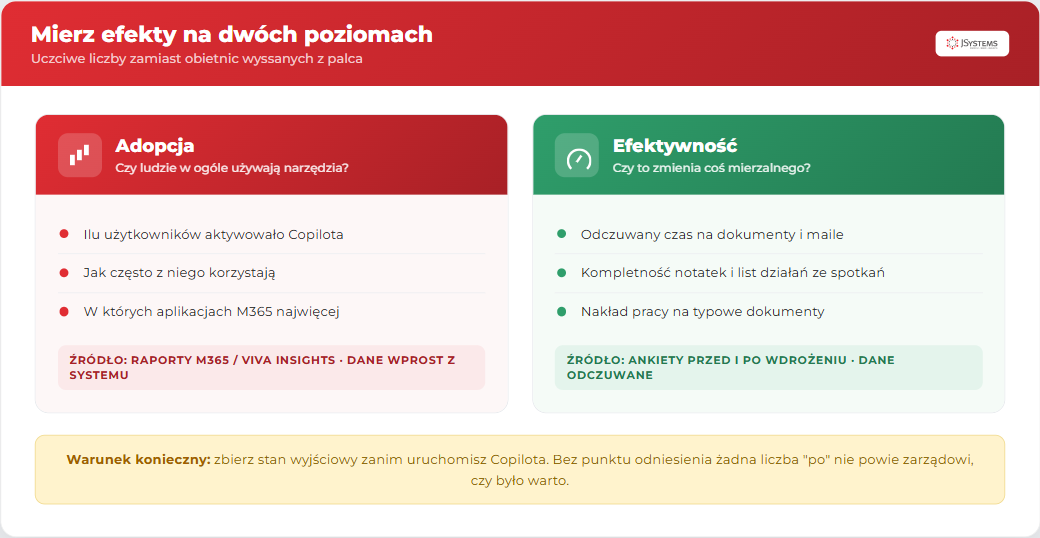Click the slide title 'Mierz efekty na dwóch poziomach'
This screenshot has width=1040, height=538.
coord(231,34)
